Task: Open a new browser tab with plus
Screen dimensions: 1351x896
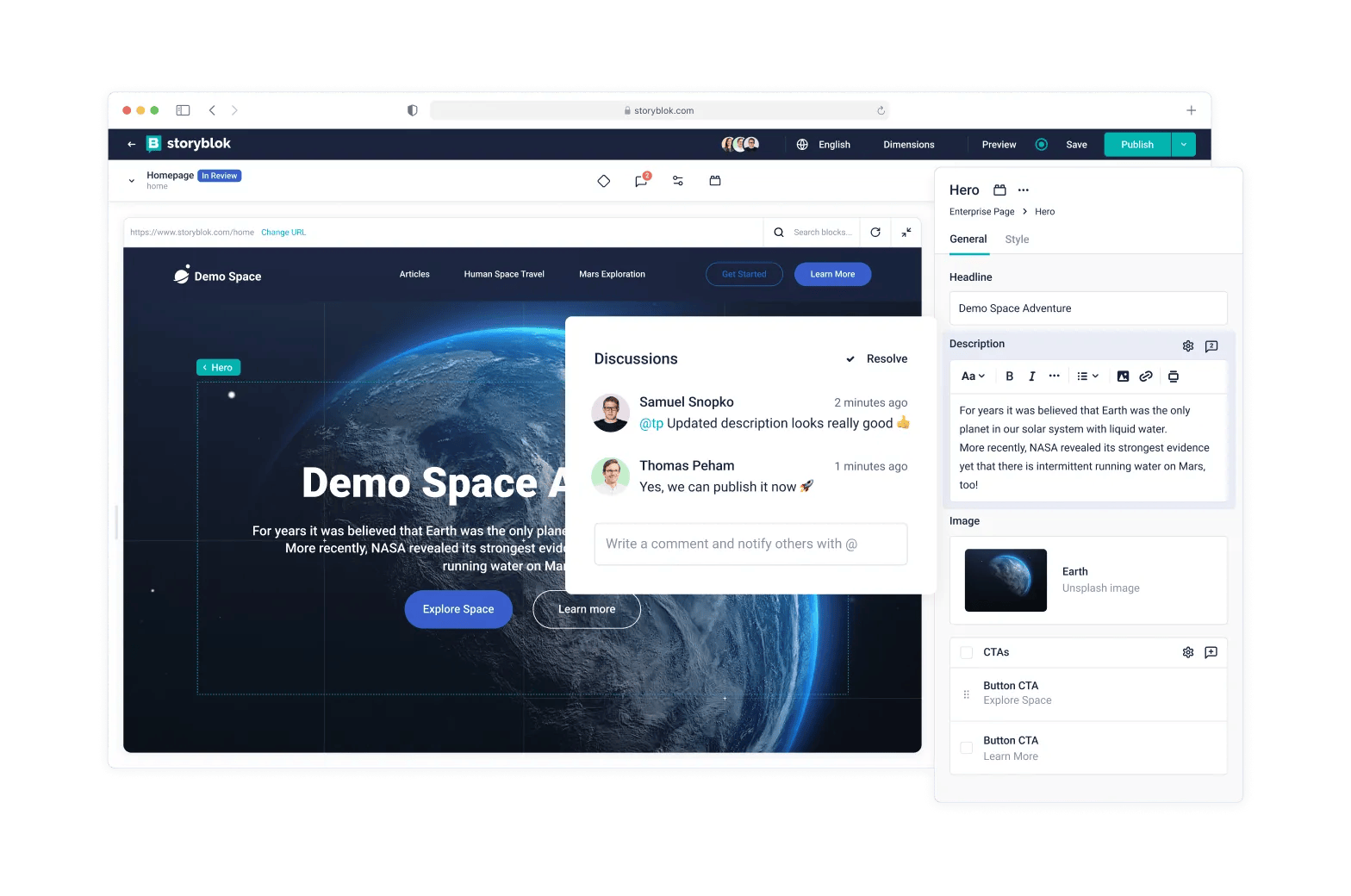Action: pos(1191,110)
